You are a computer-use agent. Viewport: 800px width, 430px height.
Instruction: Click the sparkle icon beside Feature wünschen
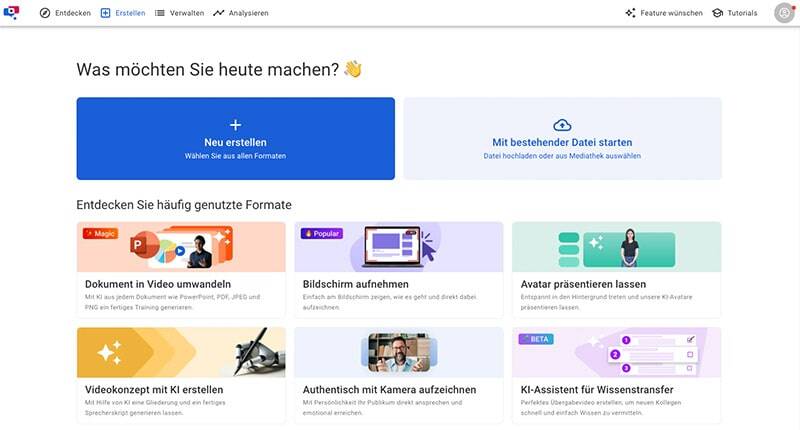pos(631,13)
